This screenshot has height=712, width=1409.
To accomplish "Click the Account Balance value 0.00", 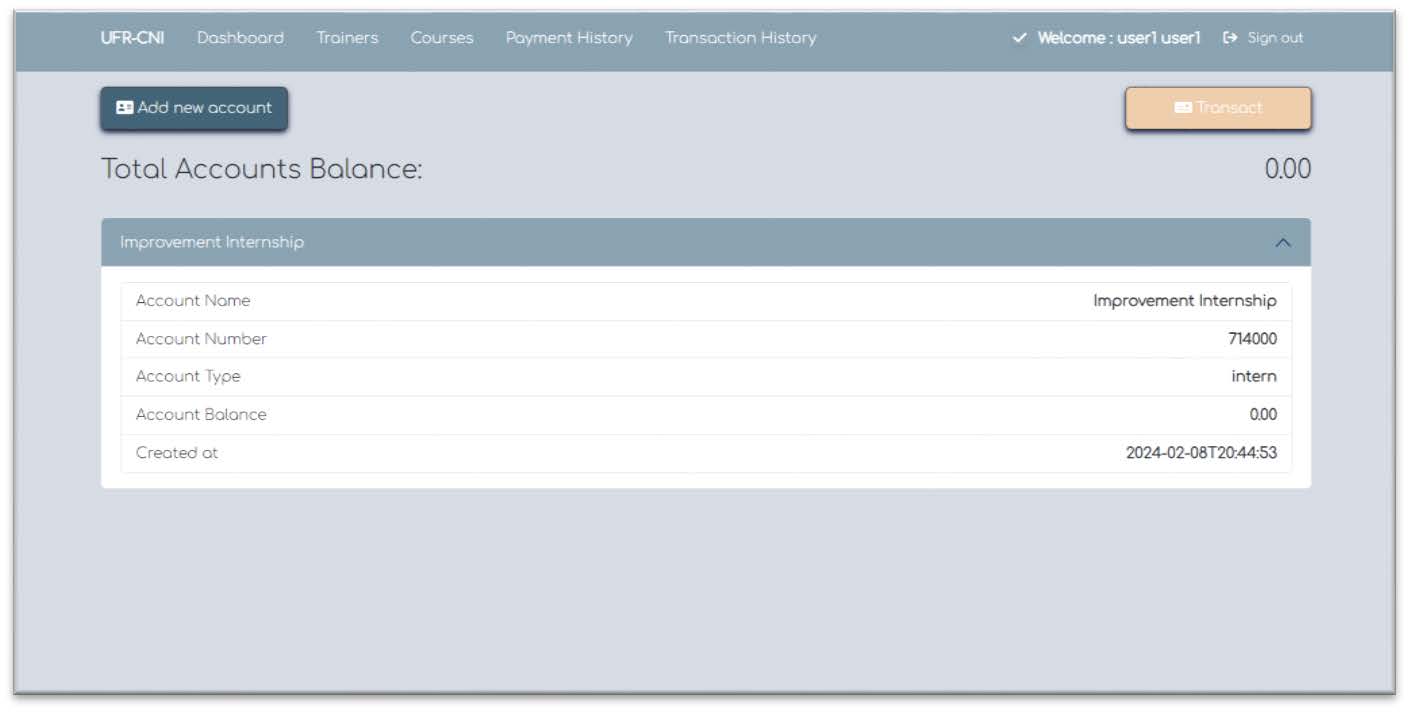I will point(1262,414).
